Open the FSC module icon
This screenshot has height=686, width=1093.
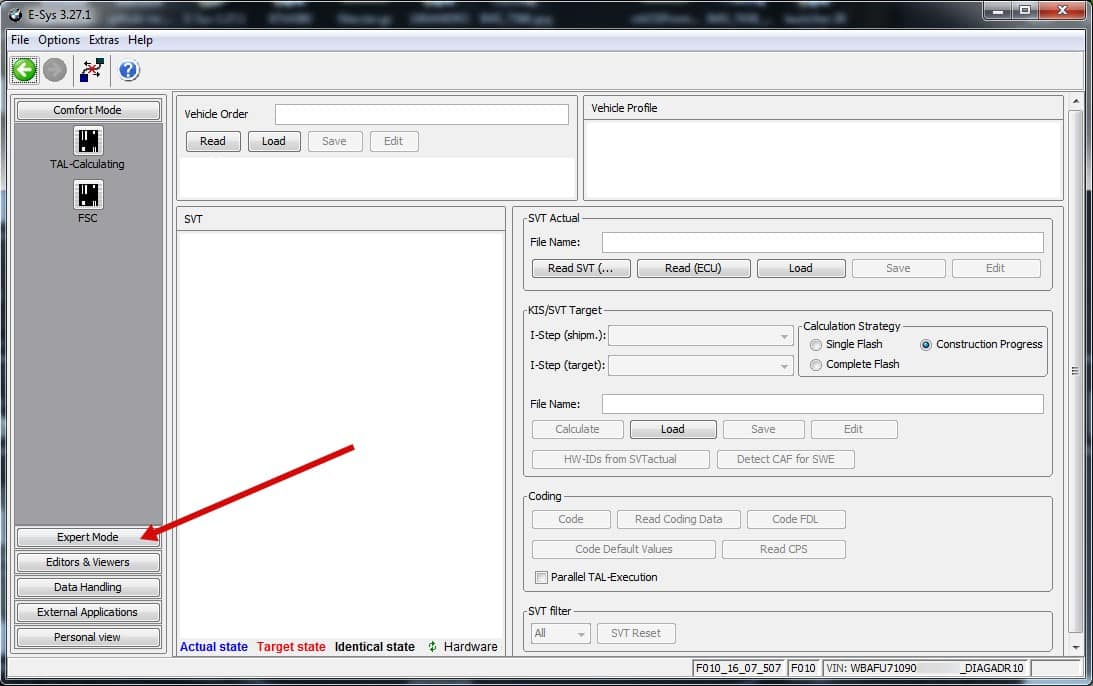88,195
